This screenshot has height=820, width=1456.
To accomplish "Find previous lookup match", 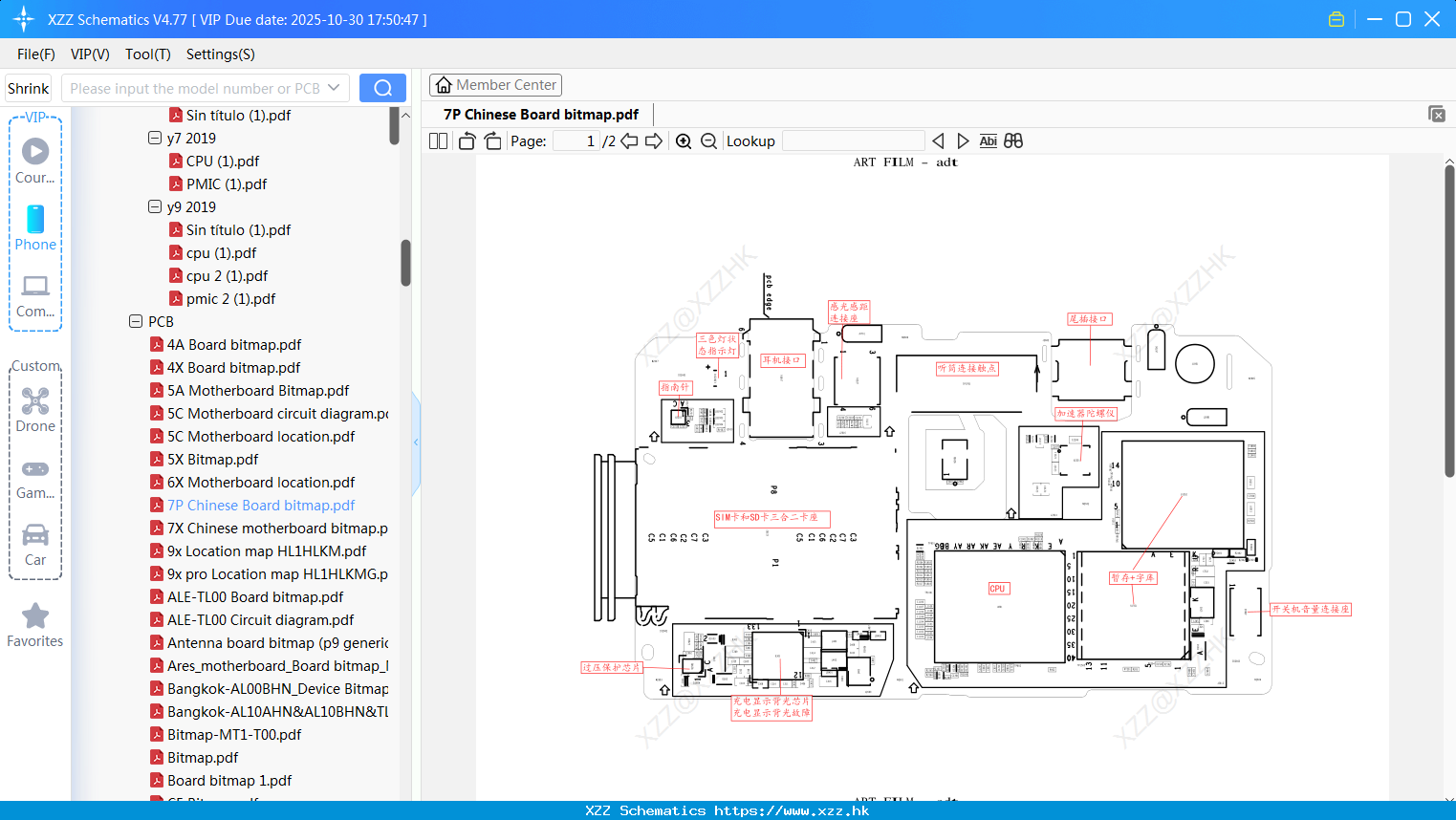I will (x=938, y=141).
